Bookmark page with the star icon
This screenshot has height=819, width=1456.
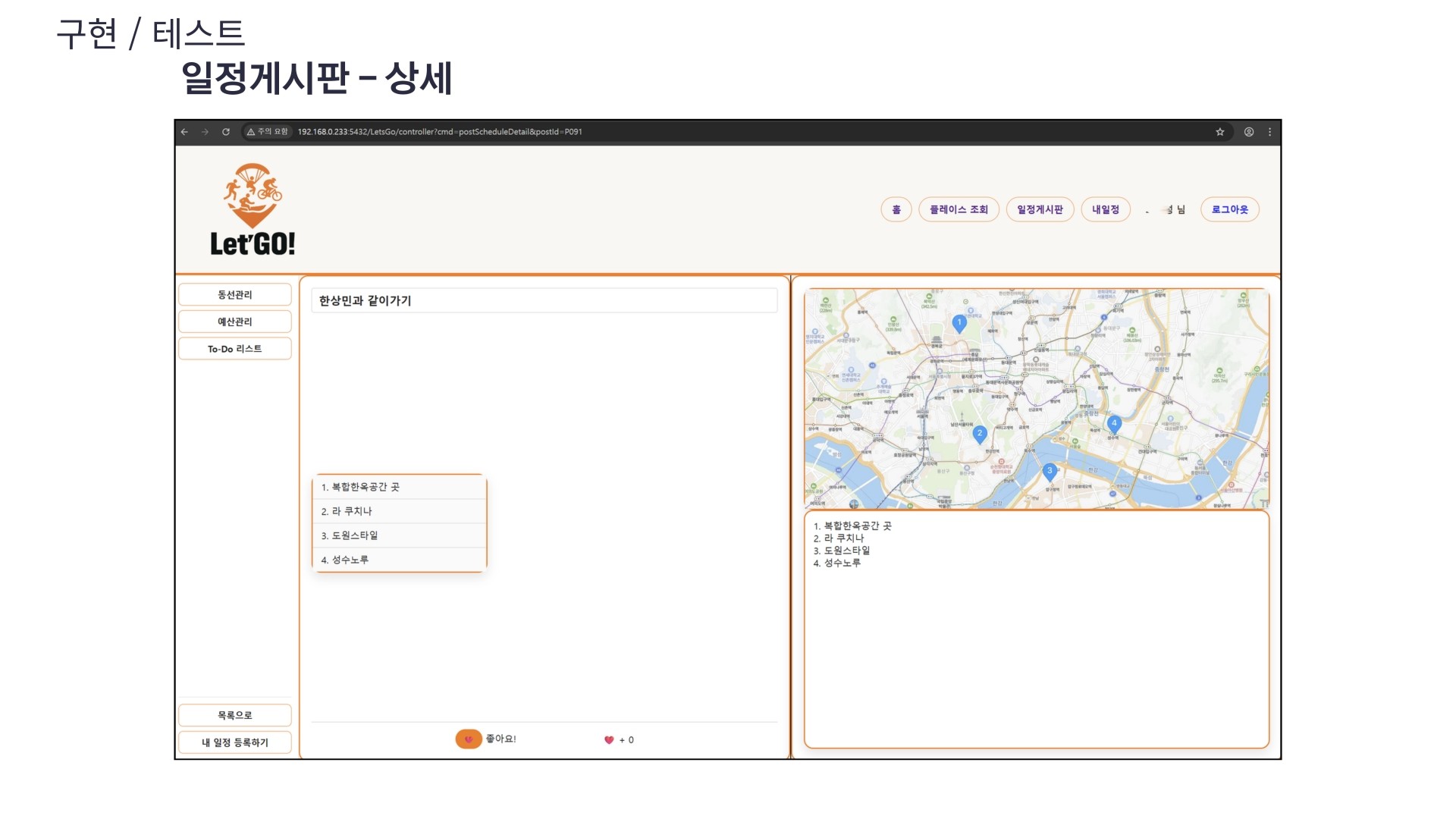pos(1220,132)
